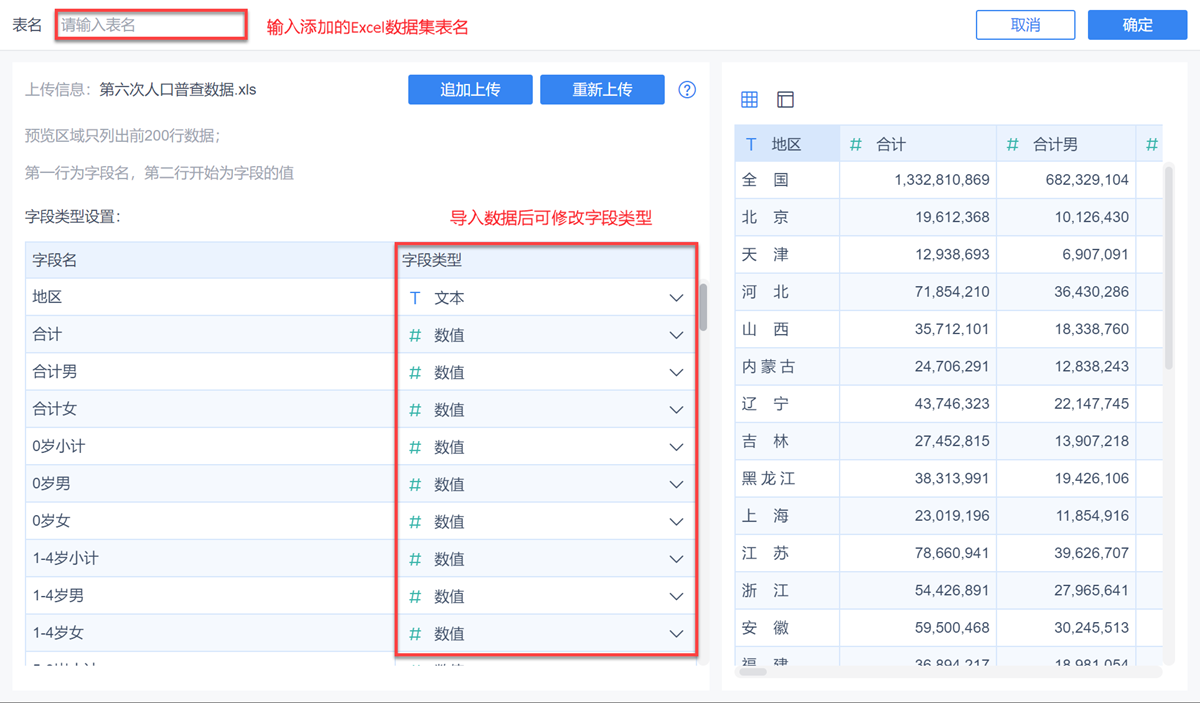Click the number type icon in 合计女 row
The height and width of the screenshot is (703, 1200).
pos(415,409)
